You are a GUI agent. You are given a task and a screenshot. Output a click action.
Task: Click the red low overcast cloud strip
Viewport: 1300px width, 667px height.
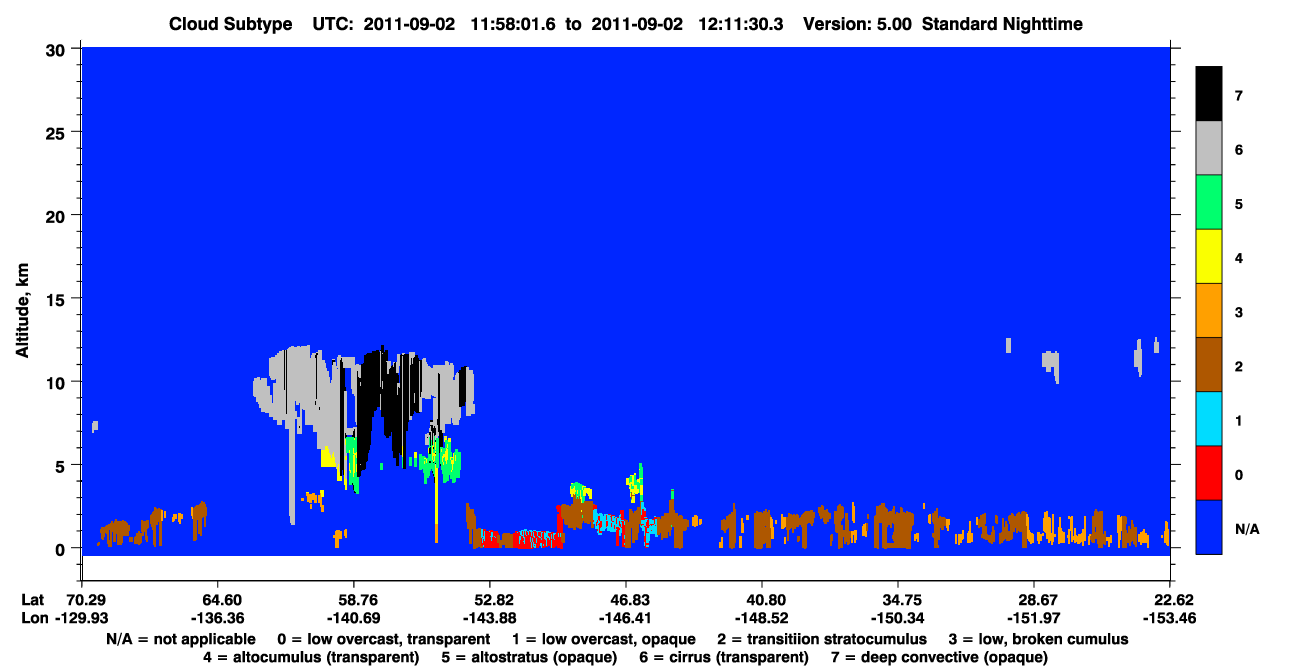click(x=515, y=540)
